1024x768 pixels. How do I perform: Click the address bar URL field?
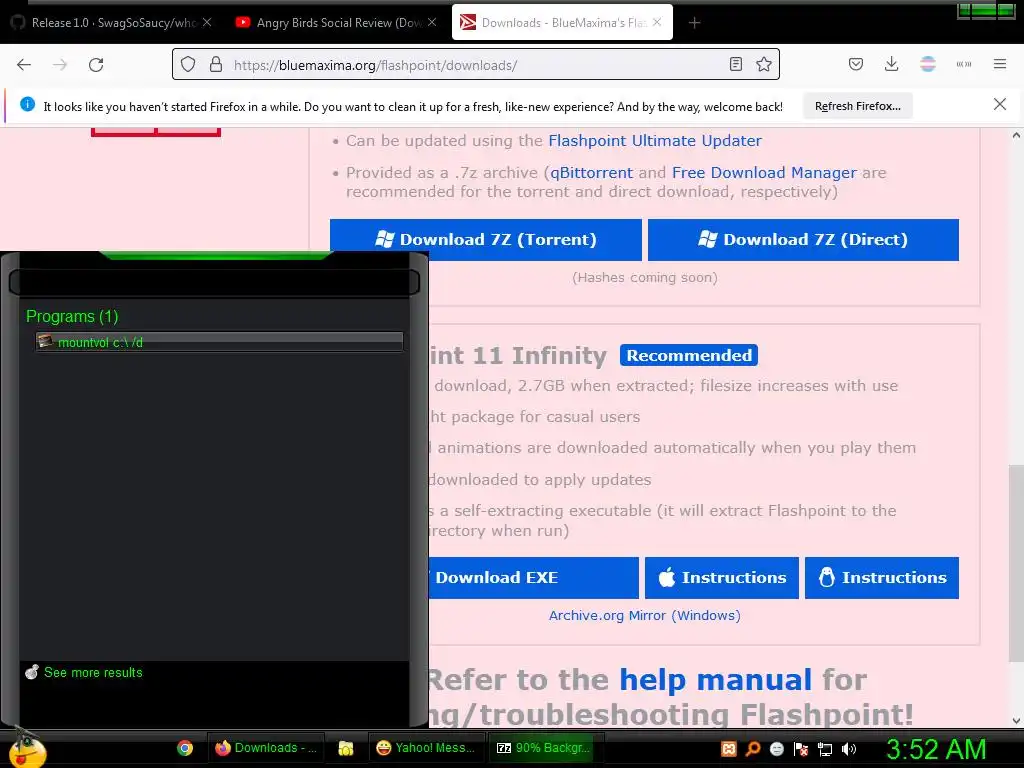pos(477,65)
